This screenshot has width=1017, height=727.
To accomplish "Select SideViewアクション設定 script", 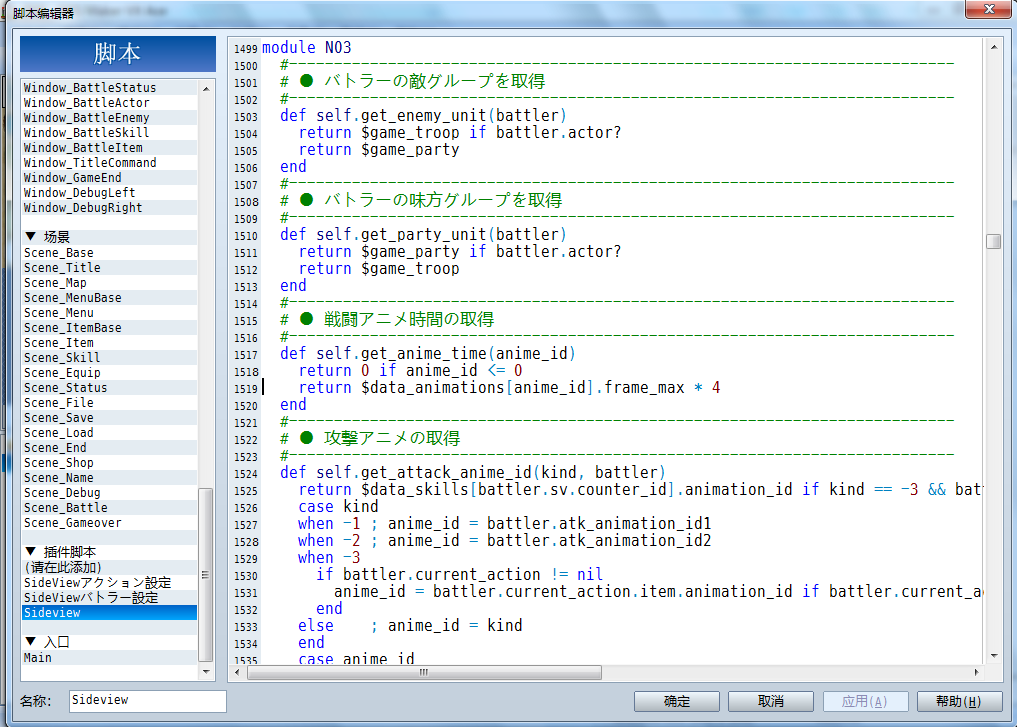I will pyautogui.click(x=110, y=582).
